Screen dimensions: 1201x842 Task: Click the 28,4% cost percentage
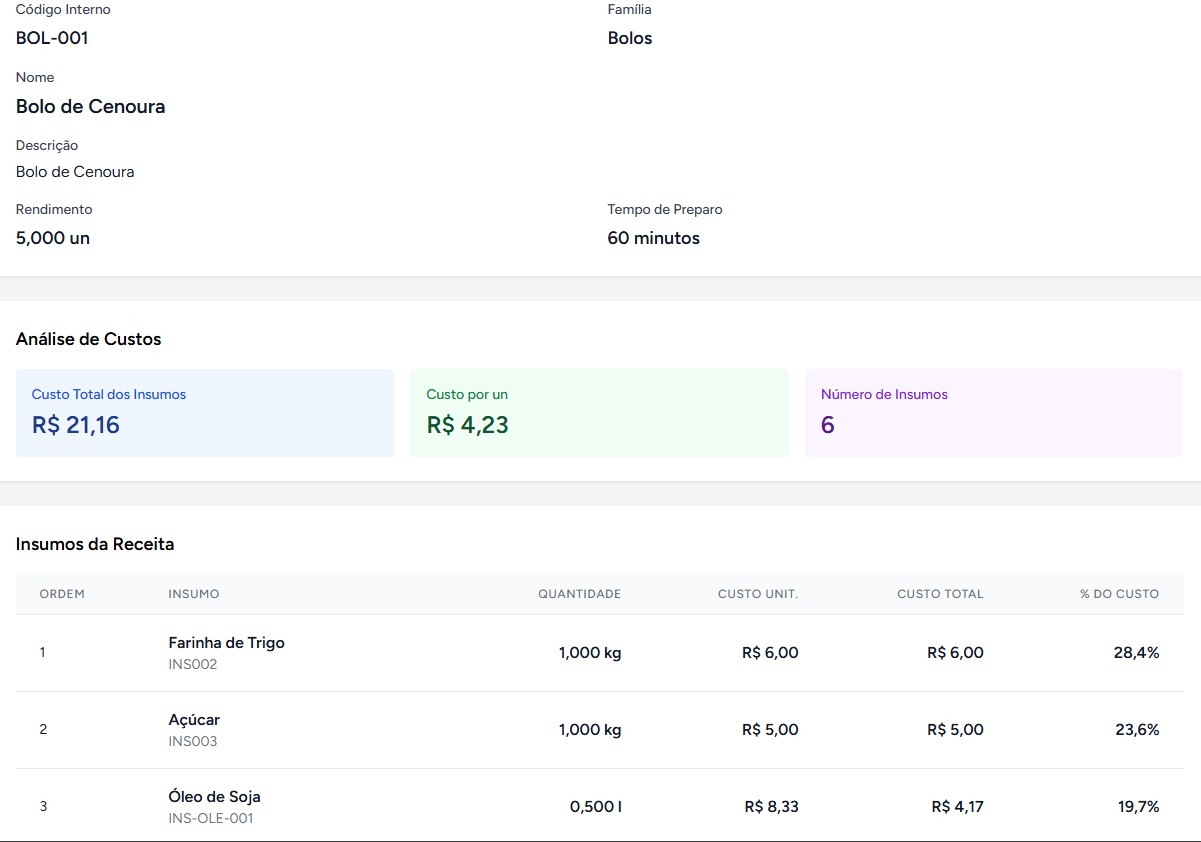1136,653
